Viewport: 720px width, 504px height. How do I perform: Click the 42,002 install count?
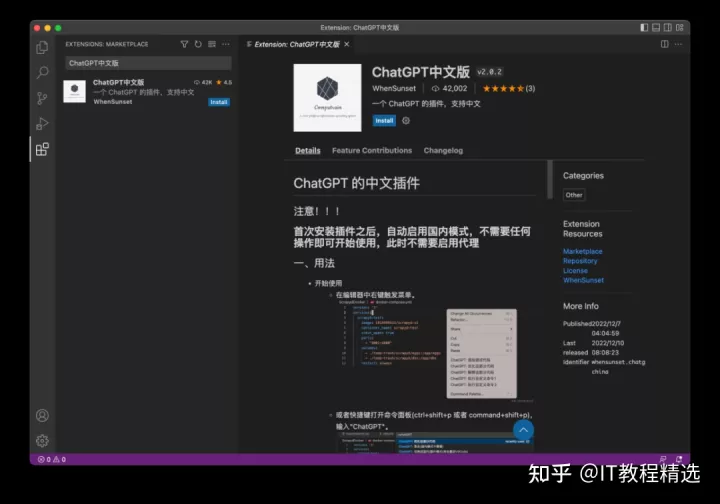tap(449, 88)
